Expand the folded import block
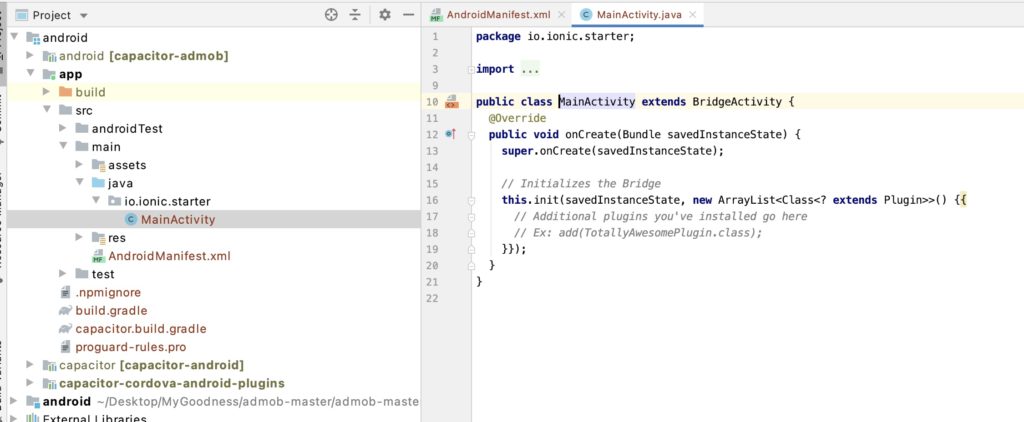The image size is (1024, 422). pyautogui.click(x=472, y=69)
